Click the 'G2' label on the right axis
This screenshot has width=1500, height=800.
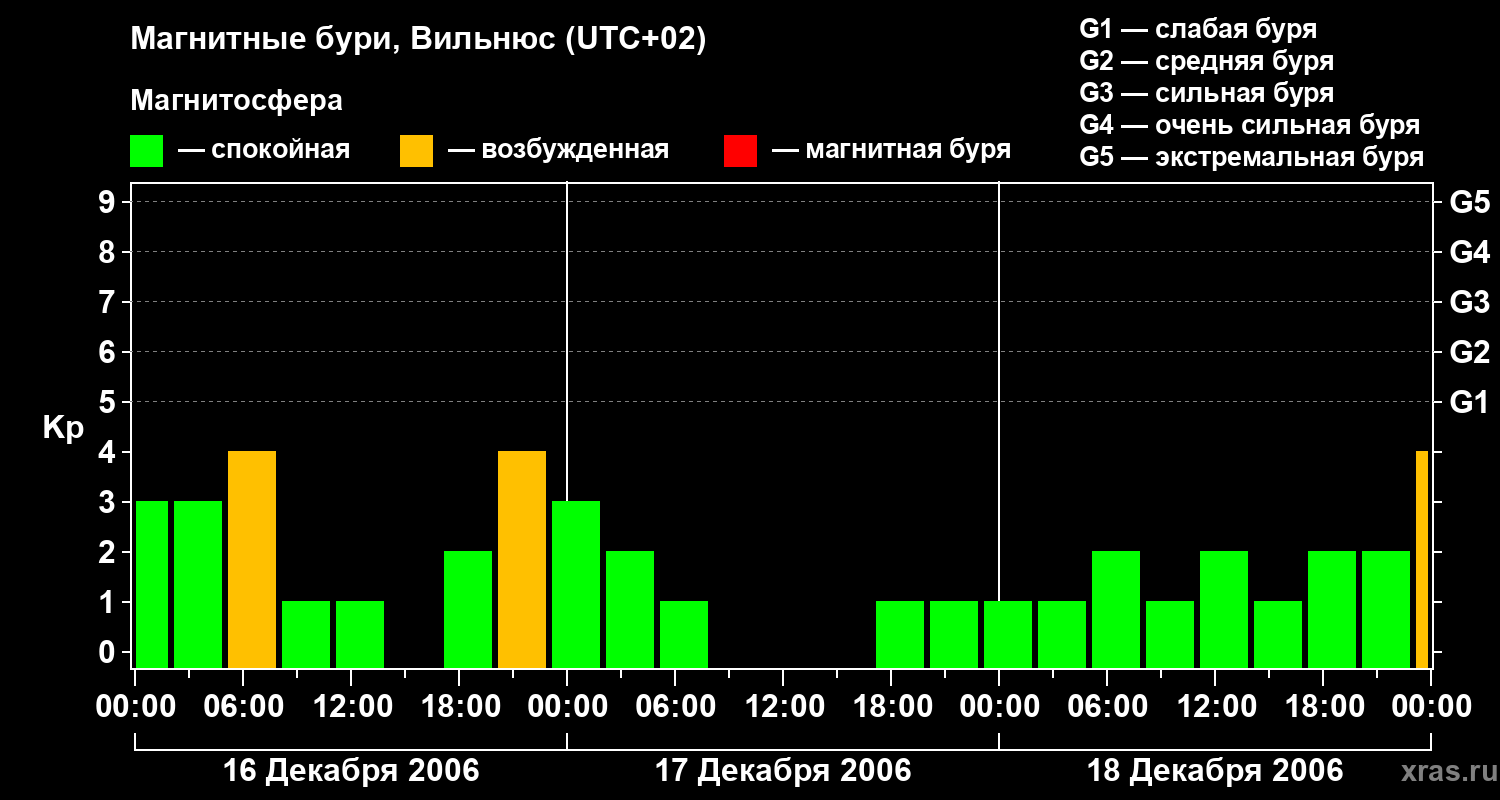pos(1470,352)
